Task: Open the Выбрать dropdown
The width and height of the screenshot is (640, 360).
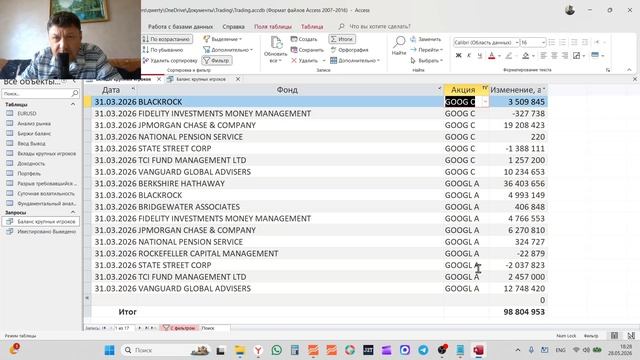Action: click(427, 60)
